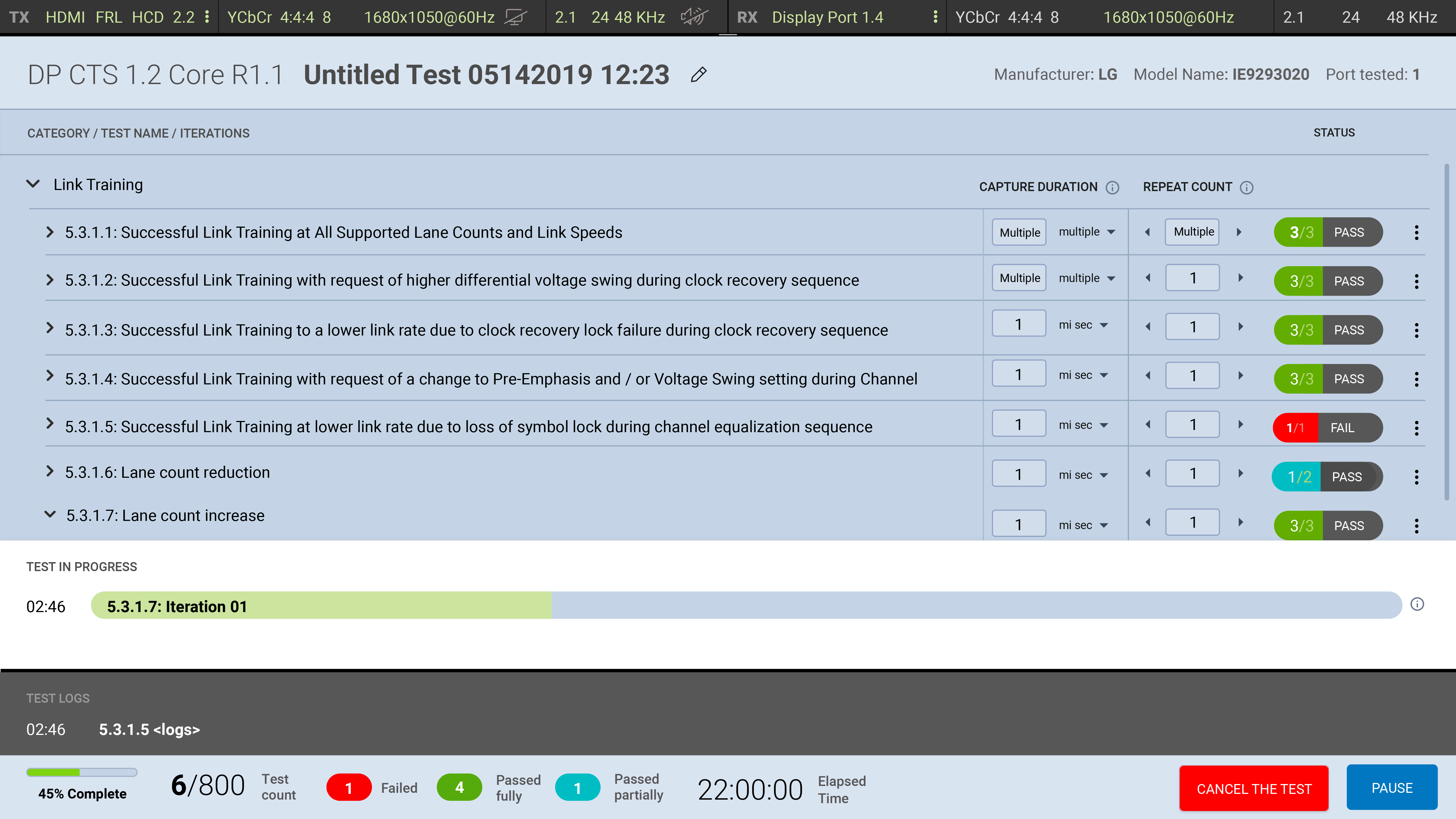Decrease repeat count for test 5.3.1.3
Viewport: 1456px width, 819px height.
pyautogui.click(x=1148, y=326)
